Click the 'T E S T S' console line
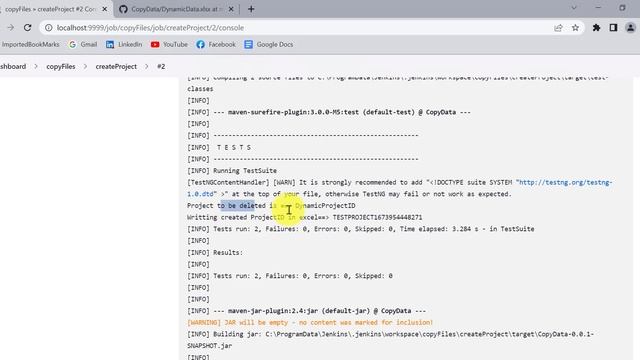640x360 pixels. 219,147
